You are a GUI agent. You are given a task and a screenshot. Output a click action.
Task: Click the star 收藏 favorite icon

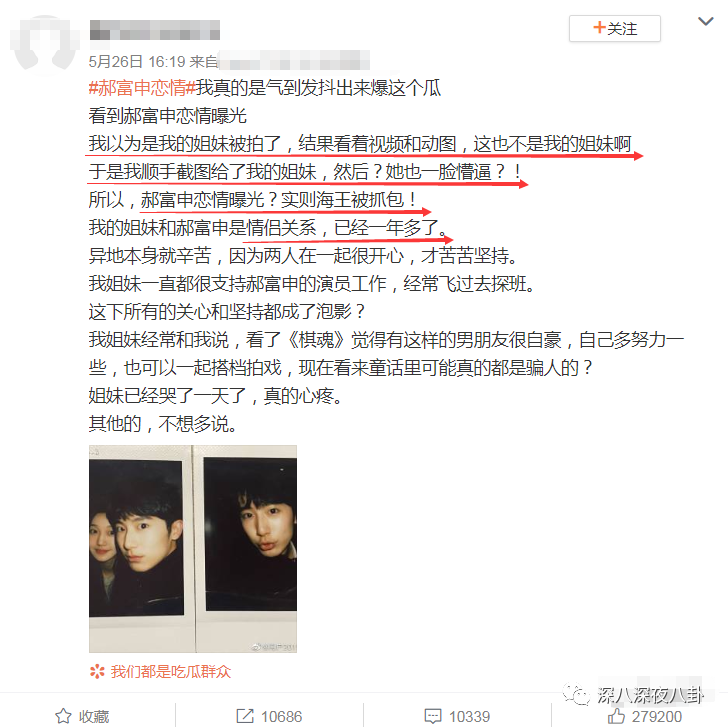click(64, 716)
